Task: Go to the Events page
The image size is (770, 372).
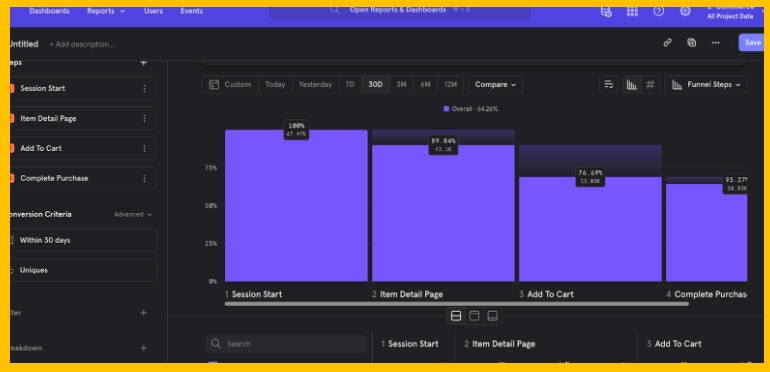Action: click(192, 11)
